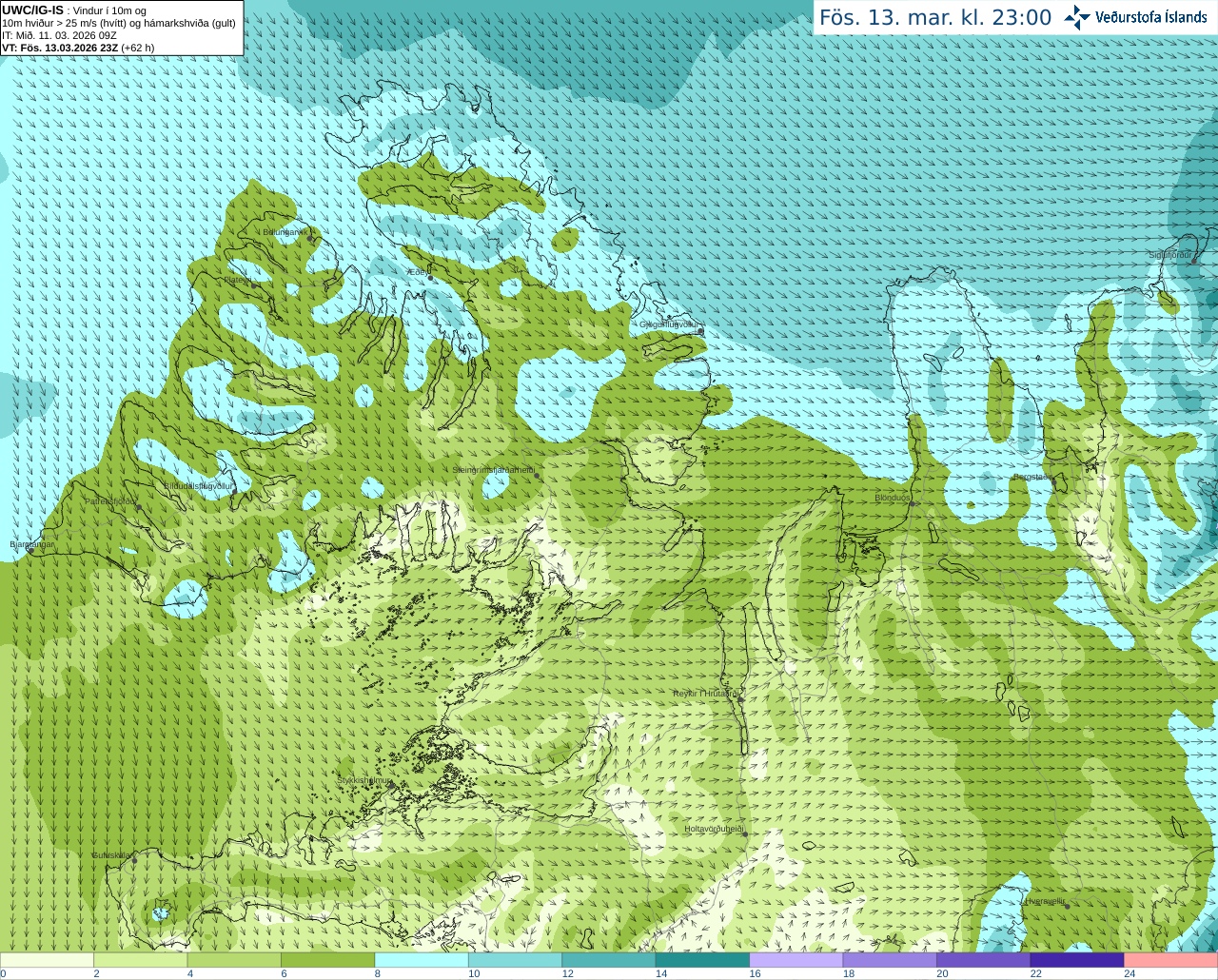The width and height of the screenshot is (1218, 980).
Task: Click the 'UWC/IG-IS' model title text
Action: (32, 10)
